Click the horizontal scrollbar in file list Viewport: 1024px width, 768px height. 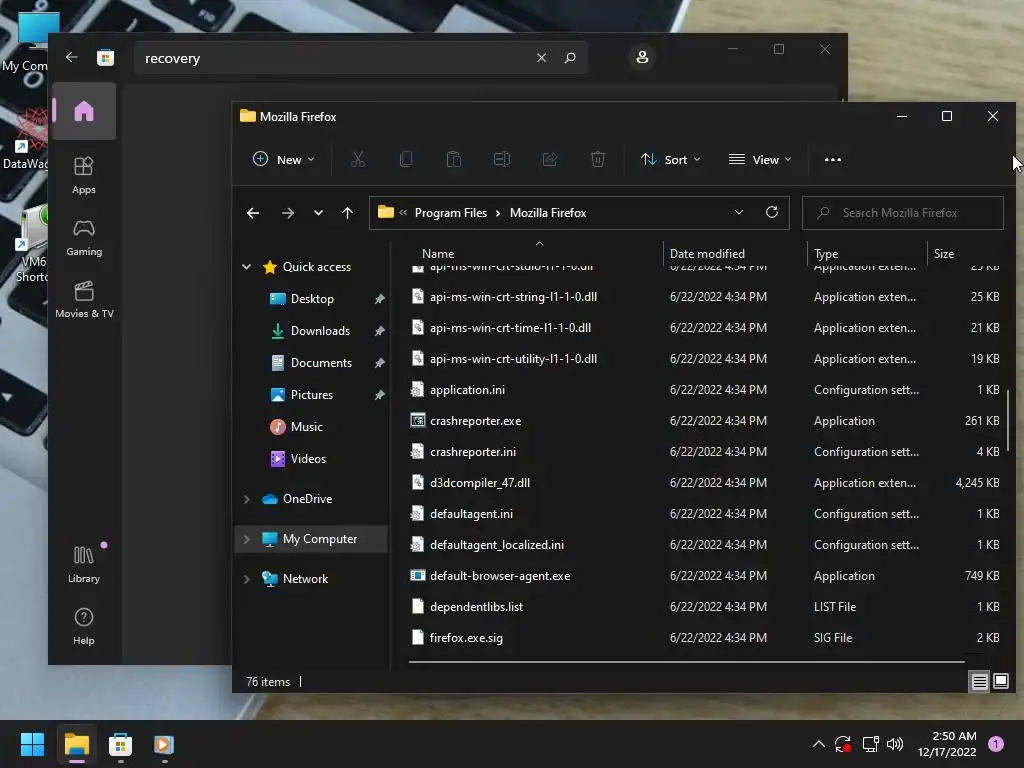pyautogui.click(x=686, y=662)
